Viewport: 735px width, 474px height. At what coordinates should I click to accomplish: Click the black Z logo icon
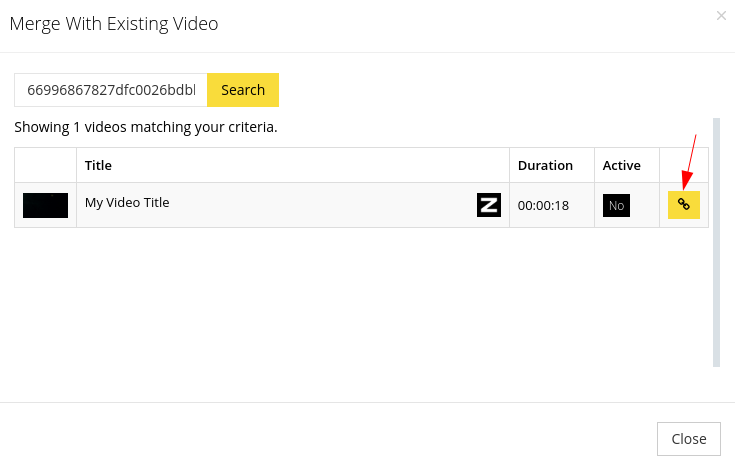(x=488, y=205)
